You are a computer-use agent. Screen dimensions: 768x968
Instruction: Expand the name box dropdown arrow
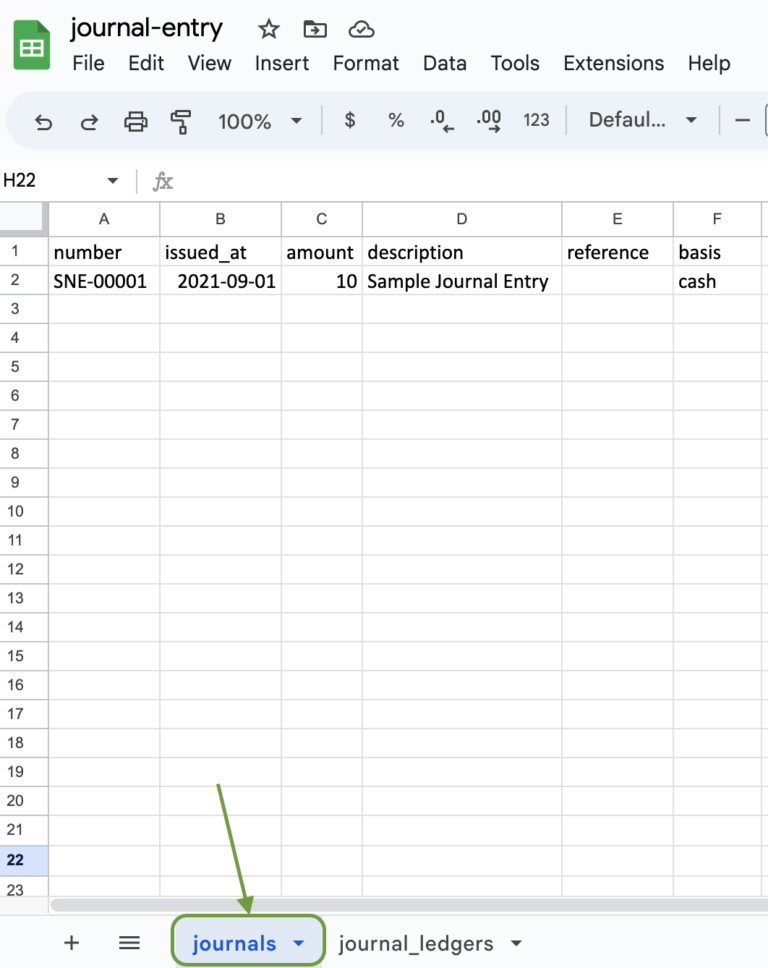tap(112, 181)
